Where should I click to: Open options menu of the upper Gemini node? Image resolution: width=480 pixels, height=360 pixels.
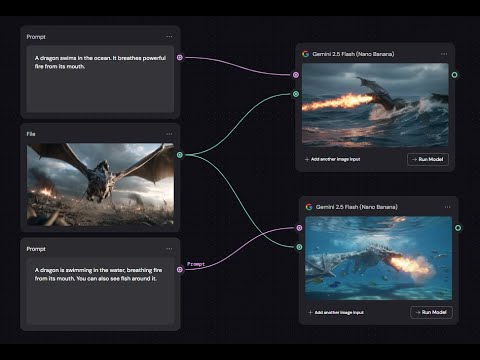coord(444,54)
